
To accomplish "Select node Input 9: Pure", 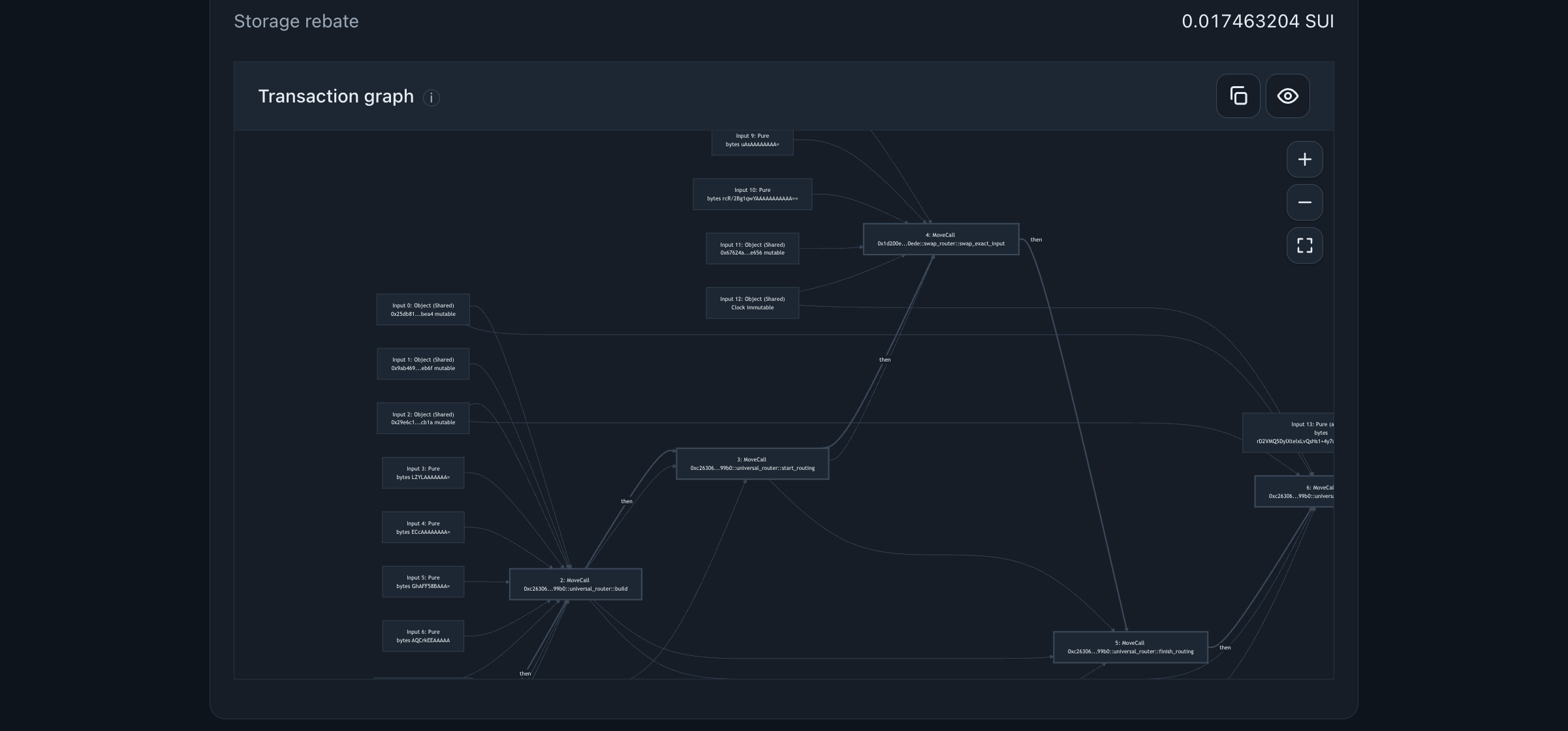I will (x=752, y=142).
